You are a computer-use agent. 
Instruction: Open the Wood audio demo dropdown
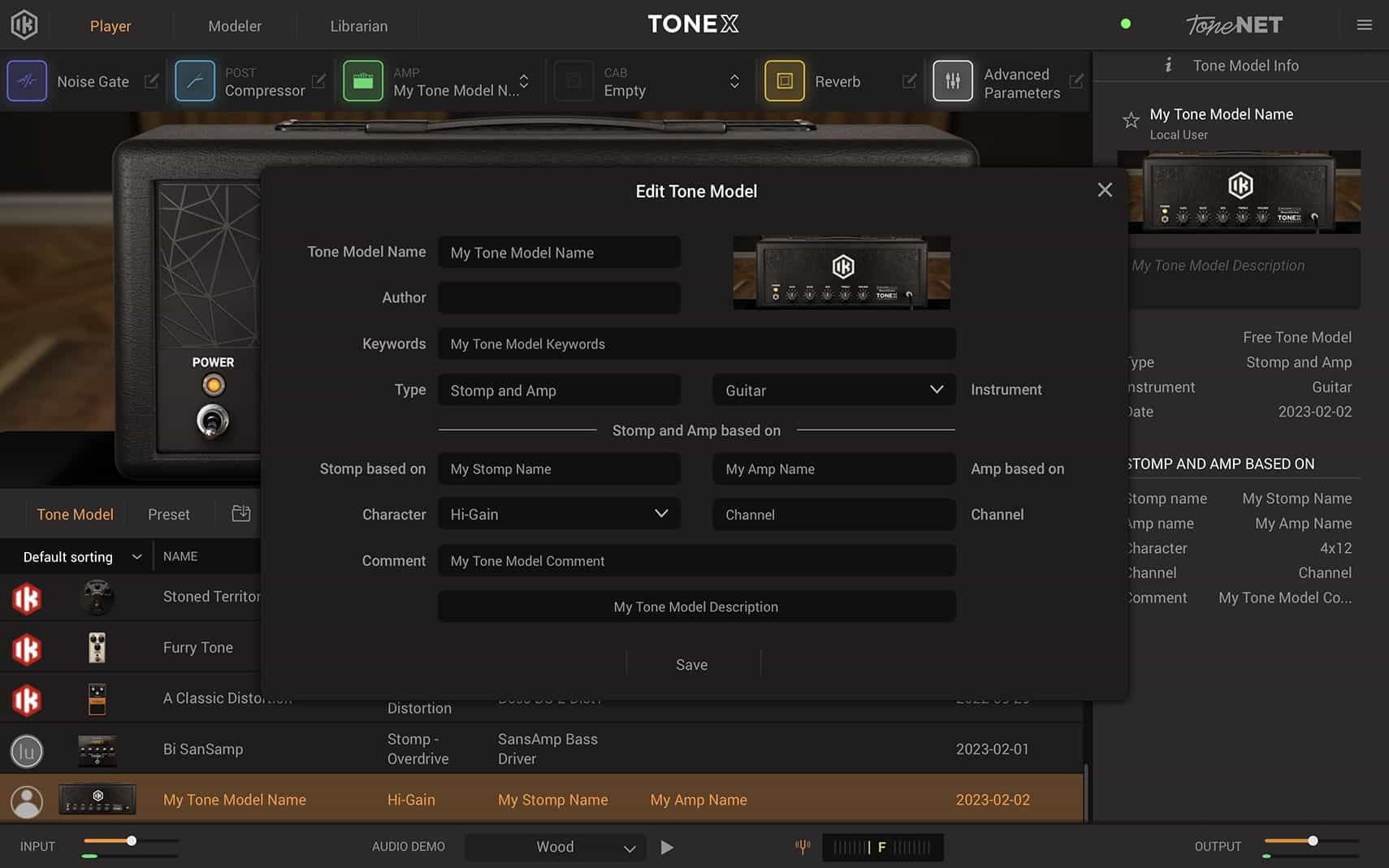click(556, 847)
